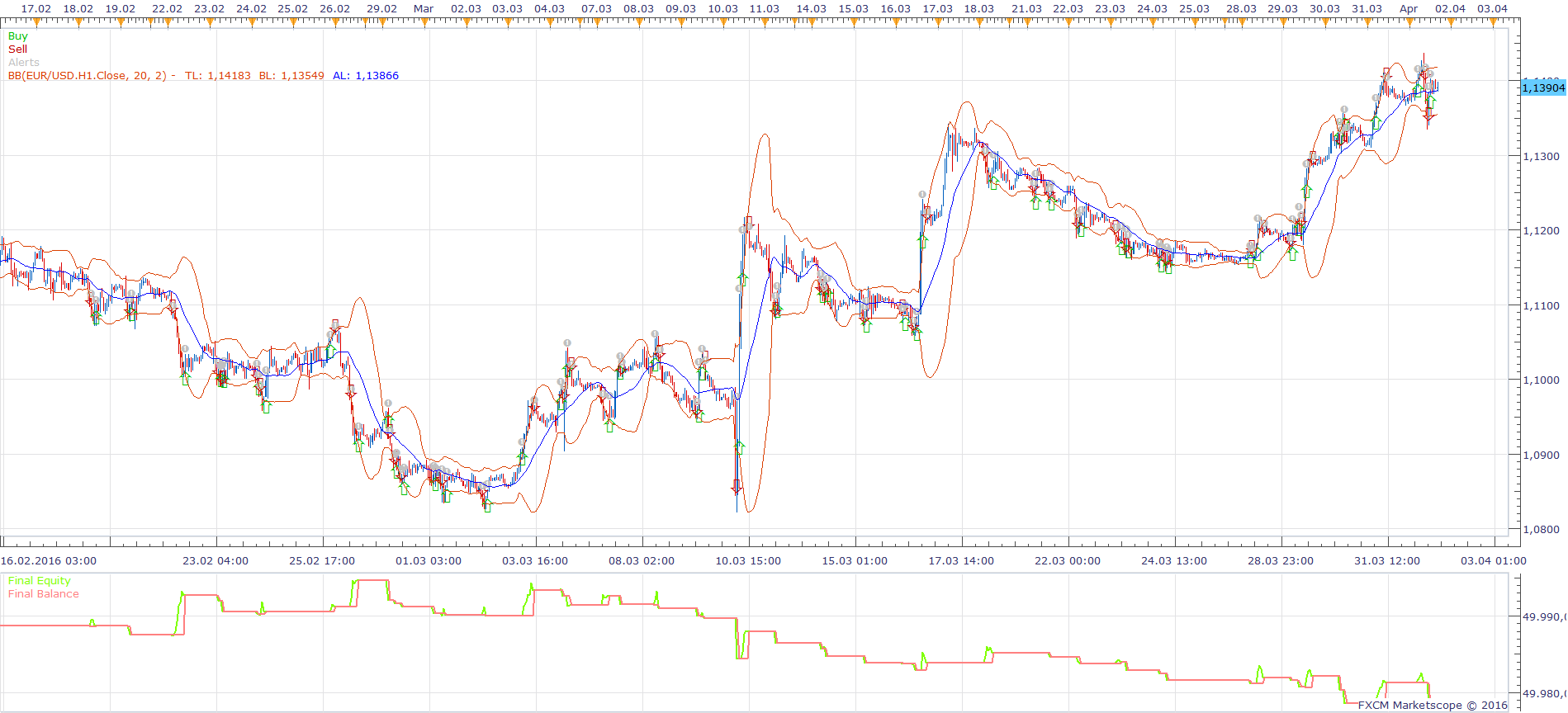Click the 17.03 14:00 time axis label

click(x=961, y=561)
